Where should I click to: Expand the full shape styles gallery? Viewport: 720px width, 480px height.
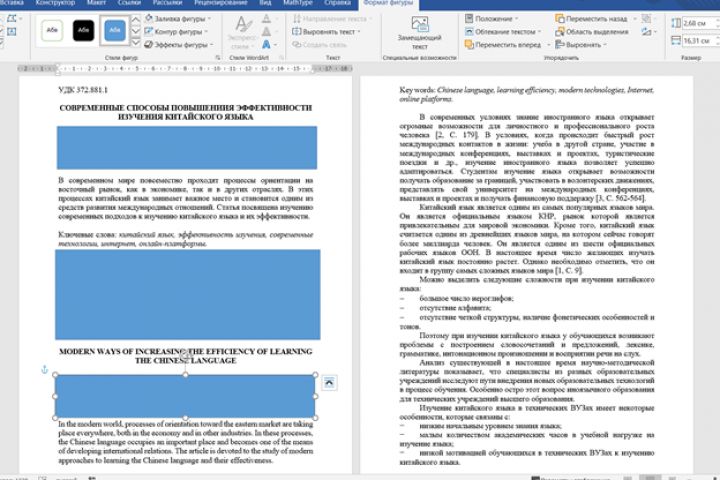pyautogui.click(x=136, y=42)
